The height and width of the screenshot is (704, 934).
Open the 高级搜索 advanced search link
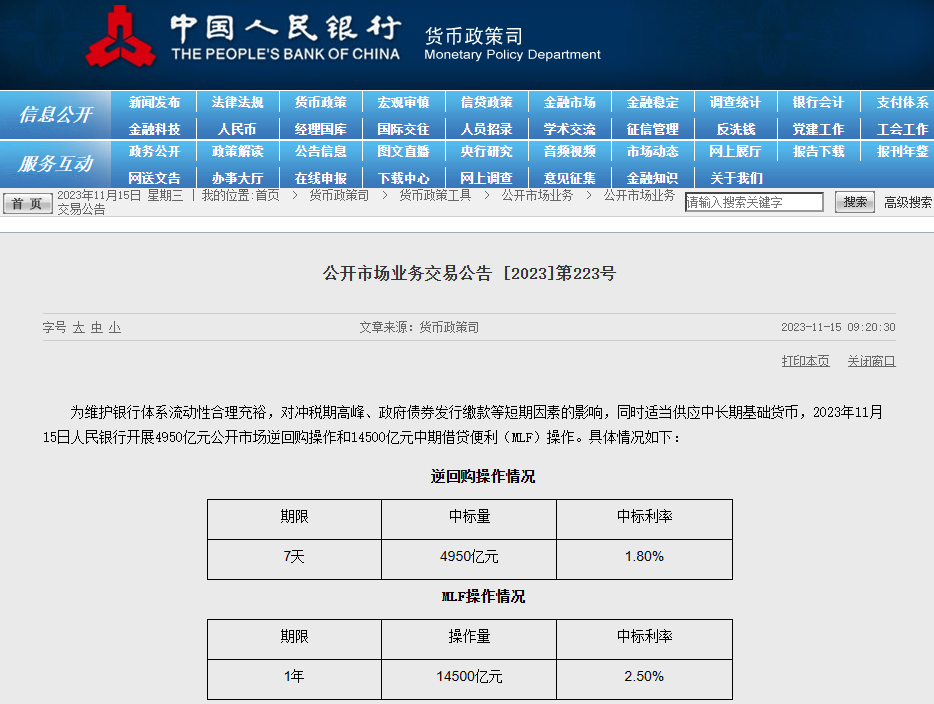pos(907,202)
